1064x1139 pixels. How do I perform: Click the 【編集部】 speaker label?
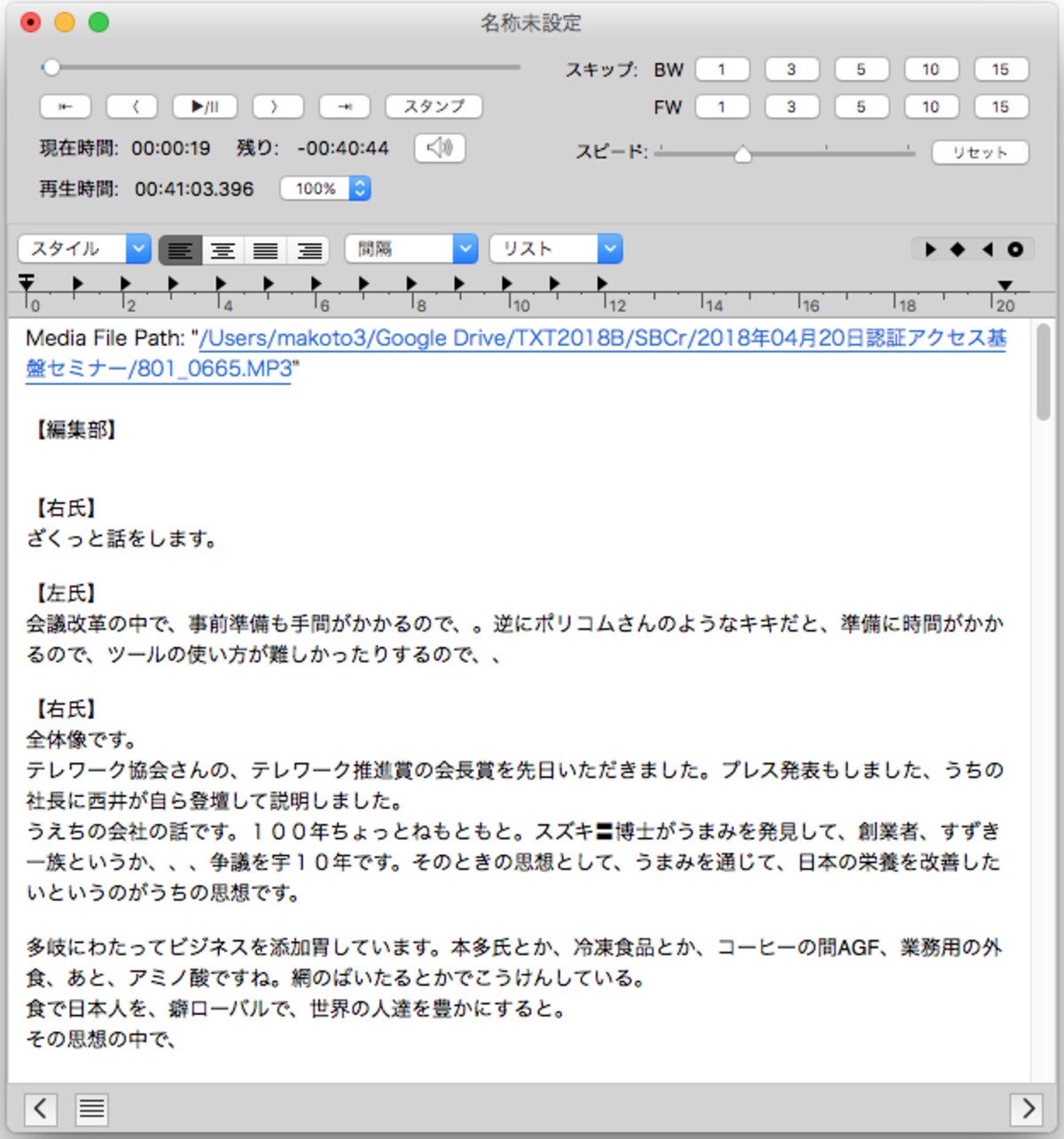(x=76, y=430)
